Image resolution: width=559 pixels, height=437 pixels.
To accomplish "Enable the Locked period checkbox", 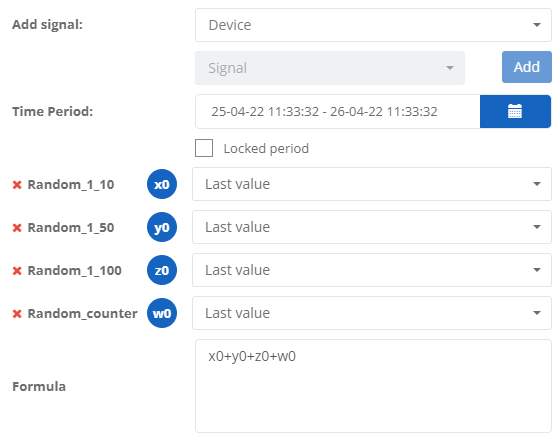I will [x=204, y=148].
